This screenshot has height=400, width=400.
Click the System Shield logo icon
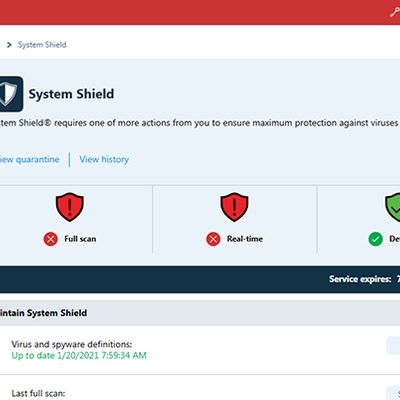pos(11,94)
